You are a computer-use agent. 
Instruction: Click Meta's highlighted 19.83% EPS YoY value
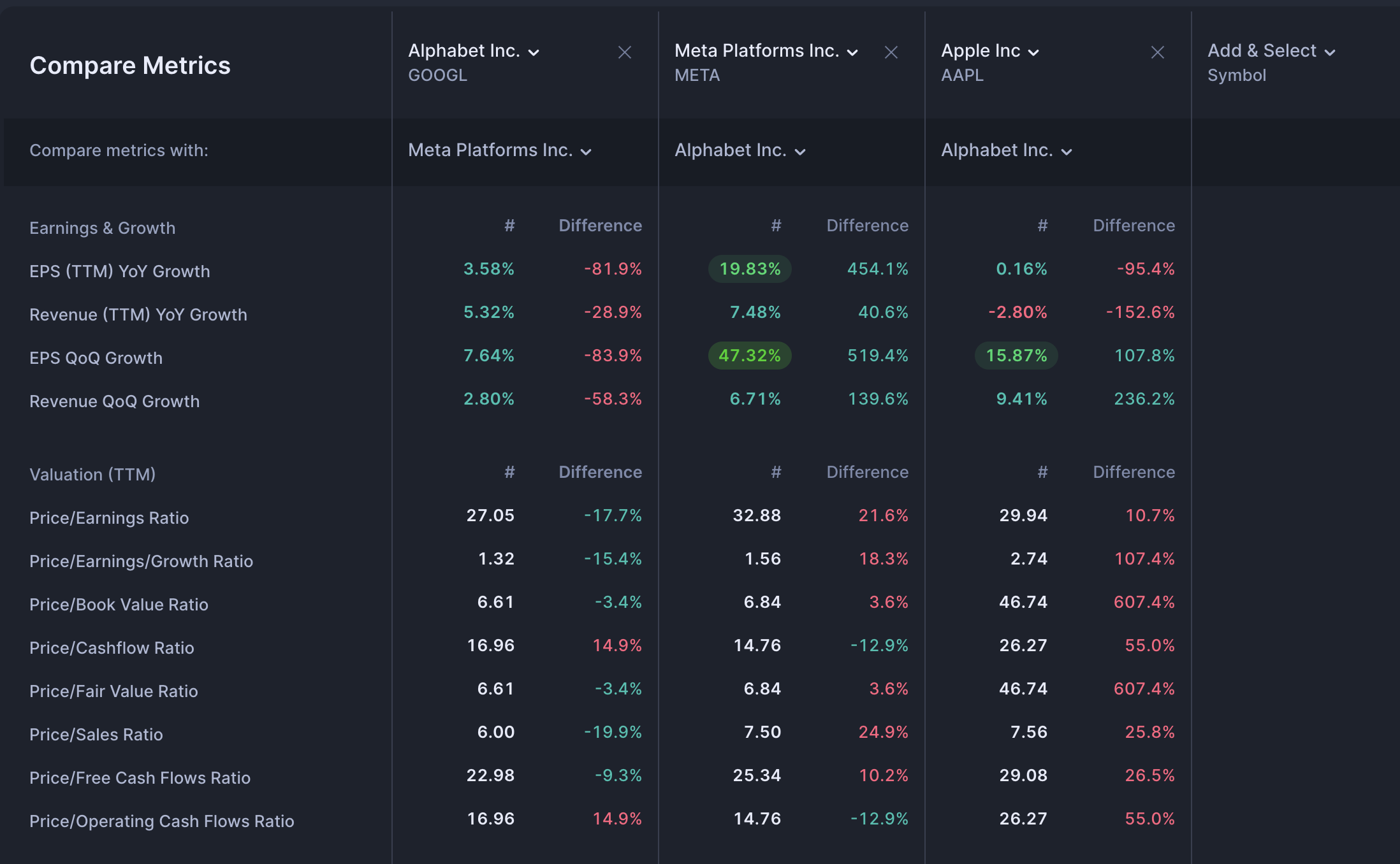tap(750, 269)
